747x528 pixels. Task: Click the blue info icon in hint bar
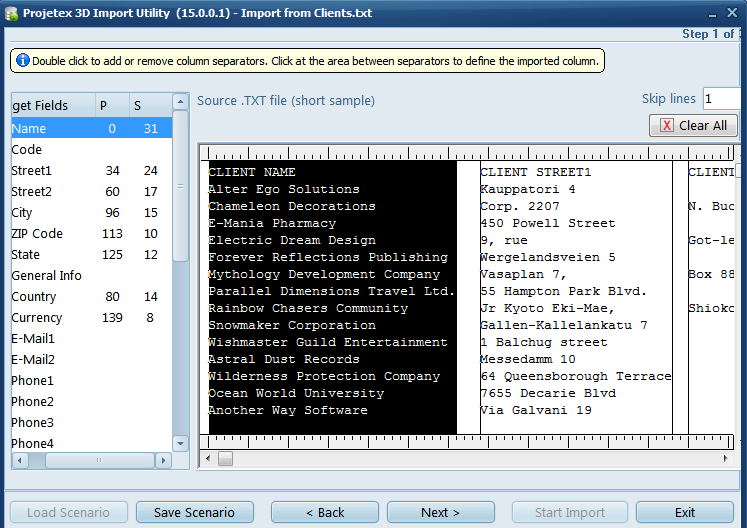tap(22, 61)
